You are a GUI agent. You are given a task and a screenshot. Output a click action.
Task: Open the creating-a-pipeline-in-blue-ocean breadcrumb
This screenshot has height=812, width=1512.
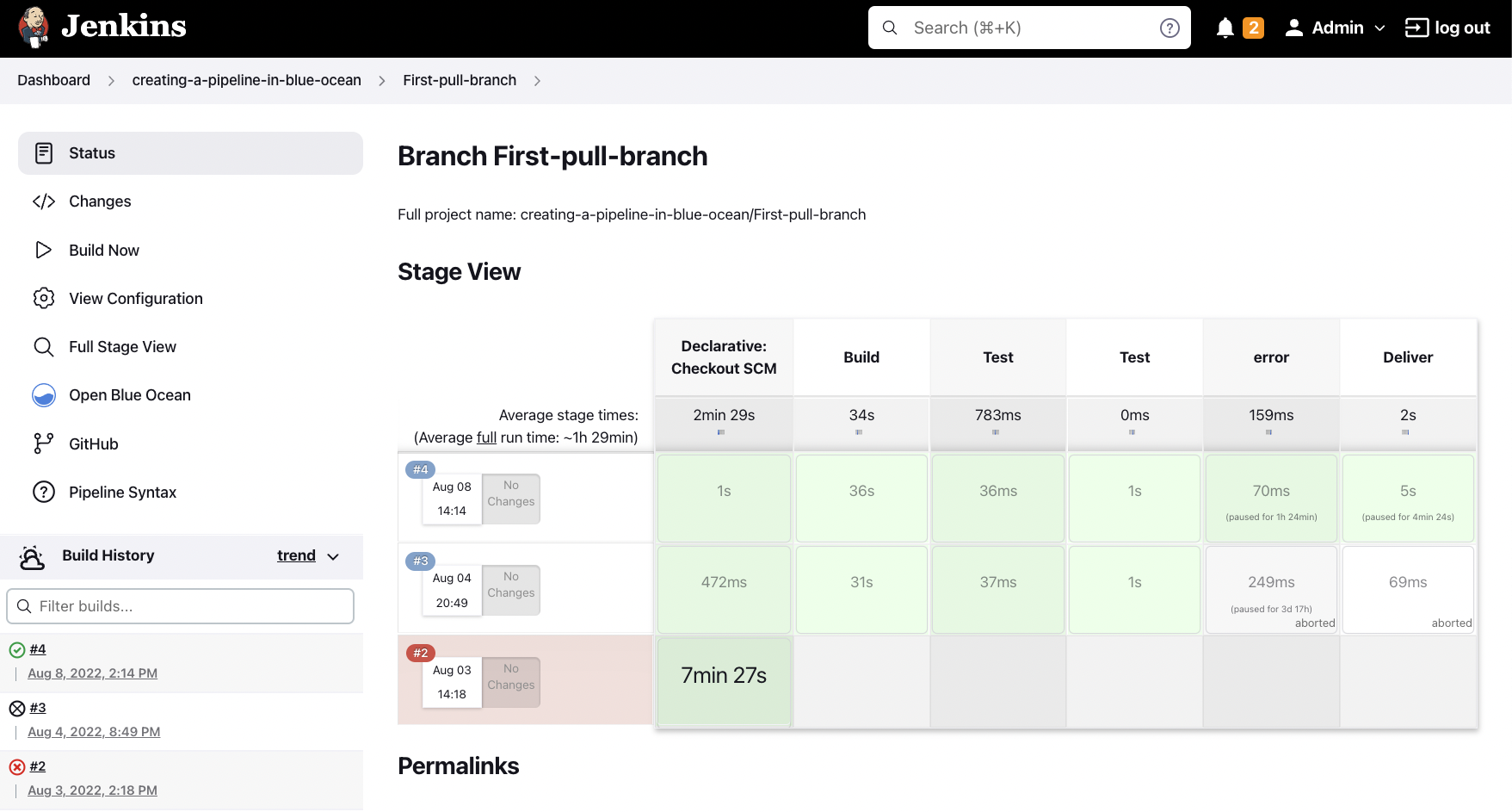pyautogui.click(x=246, y=80)
